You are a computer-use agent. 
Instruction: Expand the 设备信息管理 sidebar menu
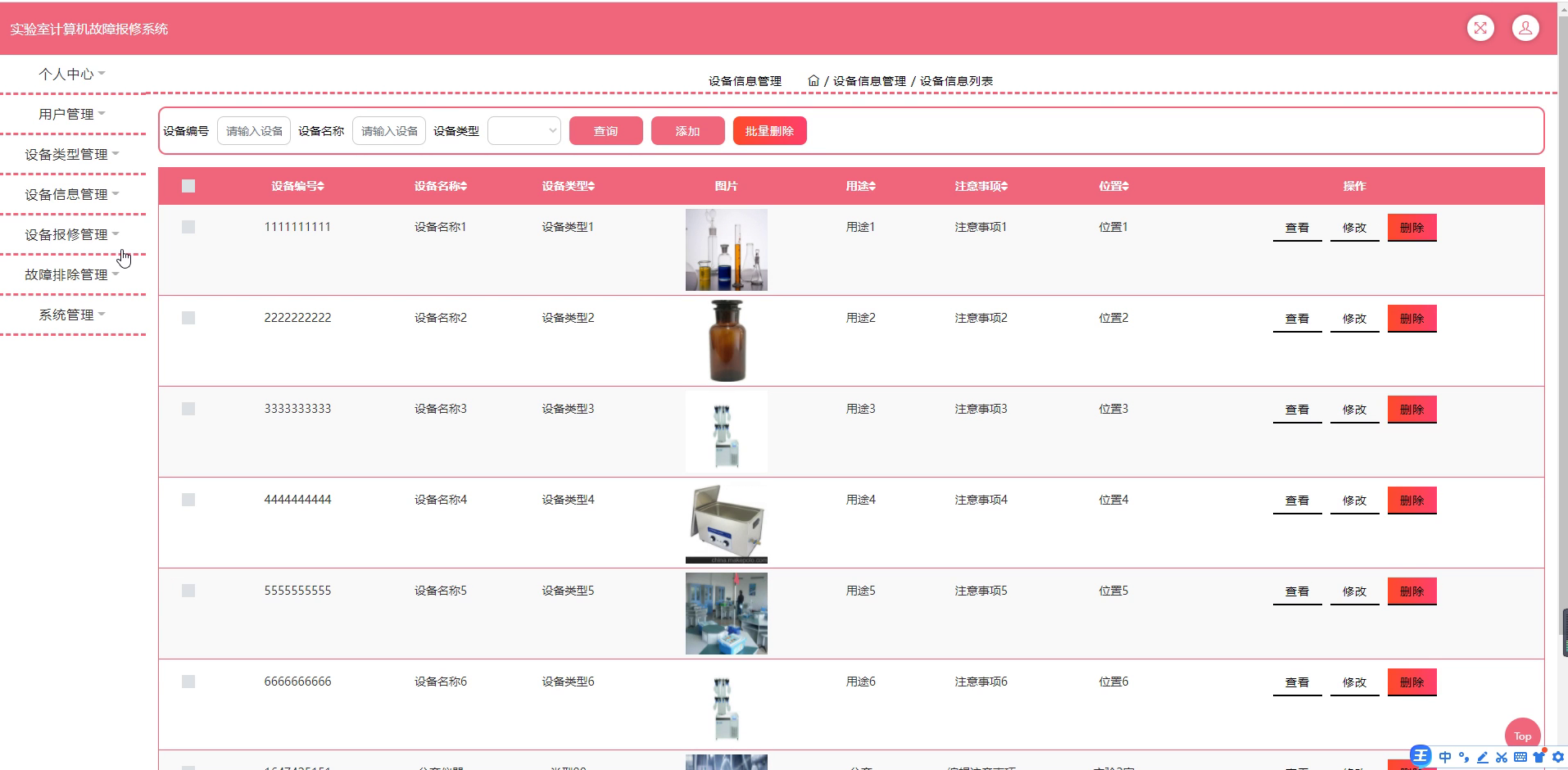[x=72, y=194]
